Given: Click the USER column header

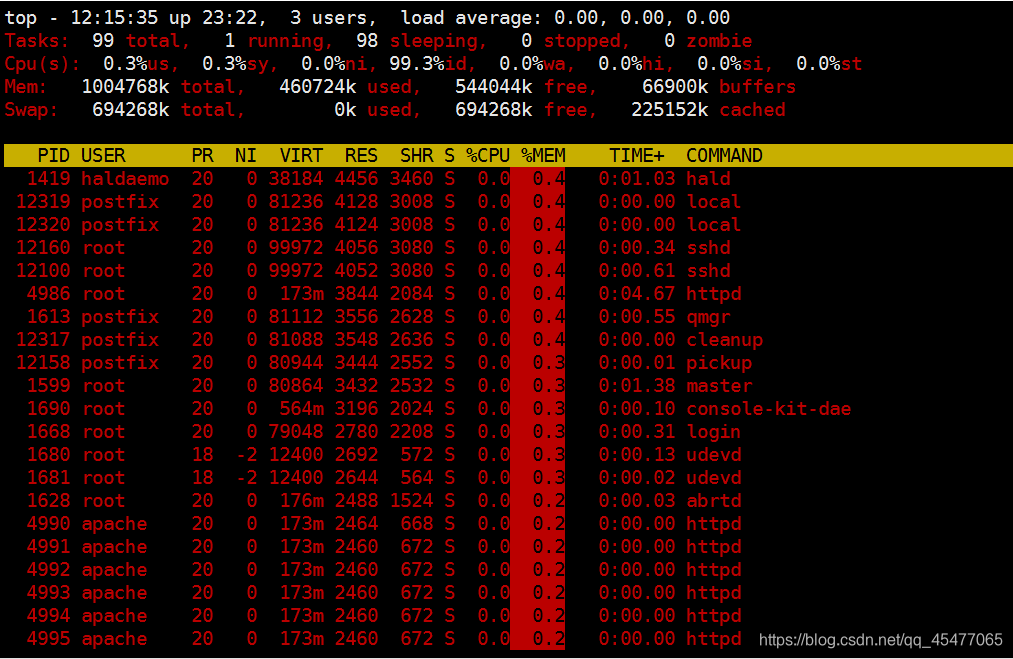Looking at the screenshot, I should point(103,156).
